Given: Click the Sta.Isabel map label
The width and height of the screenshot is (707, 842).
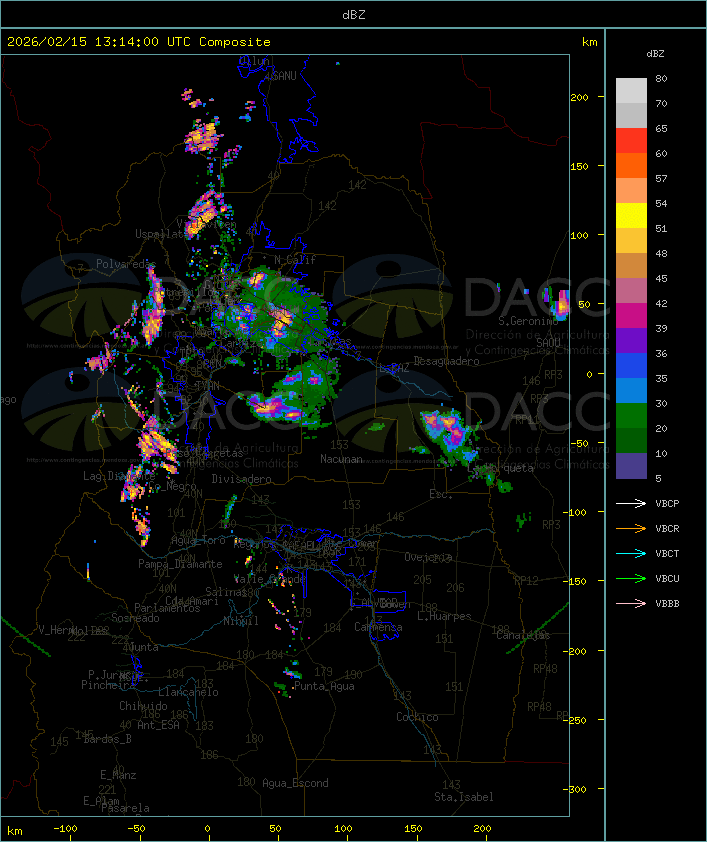Looking at the screenshot, I should [x=464, y=797].
